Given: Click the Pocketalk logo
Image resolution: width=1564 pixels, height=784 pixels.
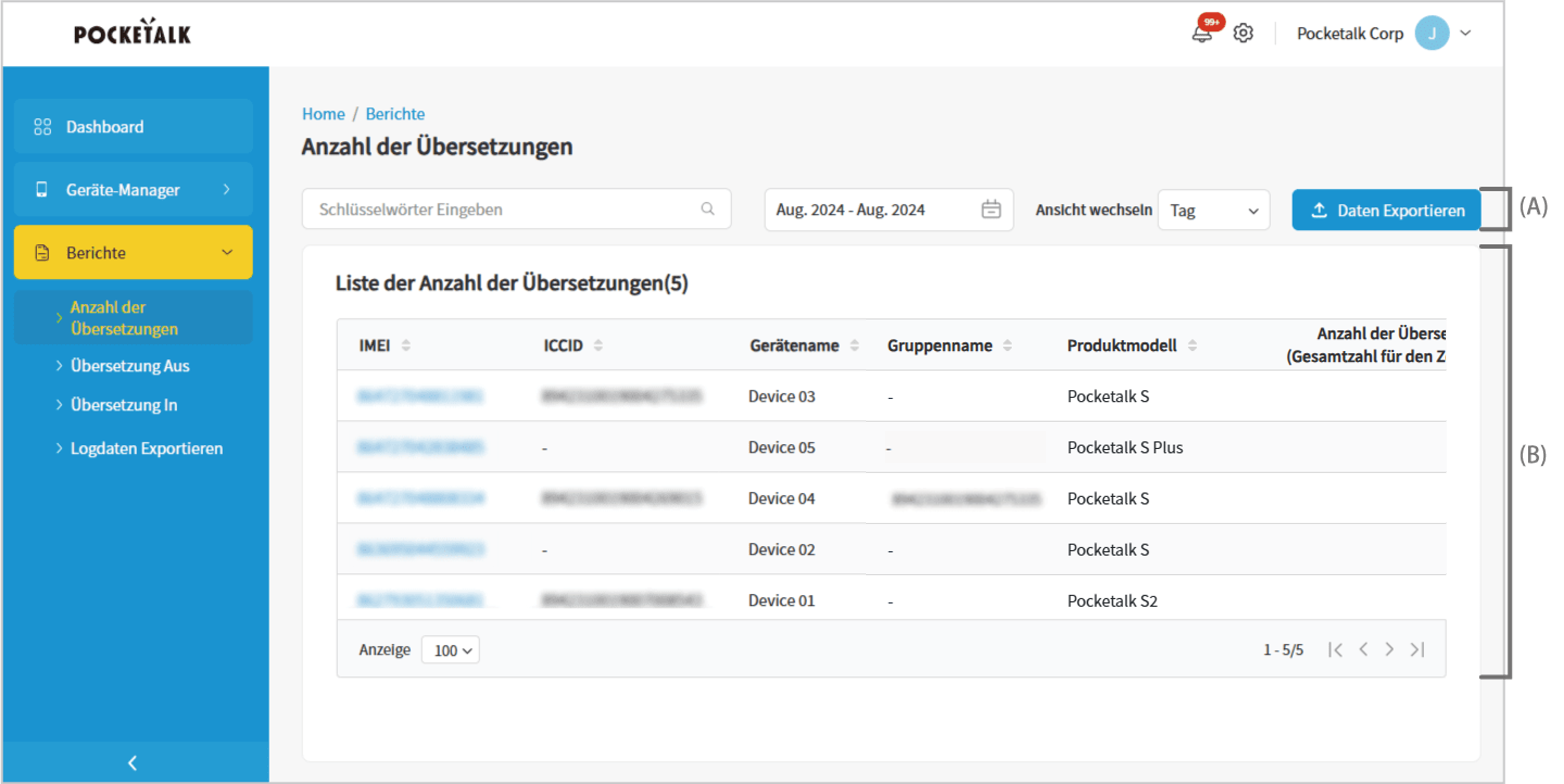Looking at the screenshot, I should 132,32.
